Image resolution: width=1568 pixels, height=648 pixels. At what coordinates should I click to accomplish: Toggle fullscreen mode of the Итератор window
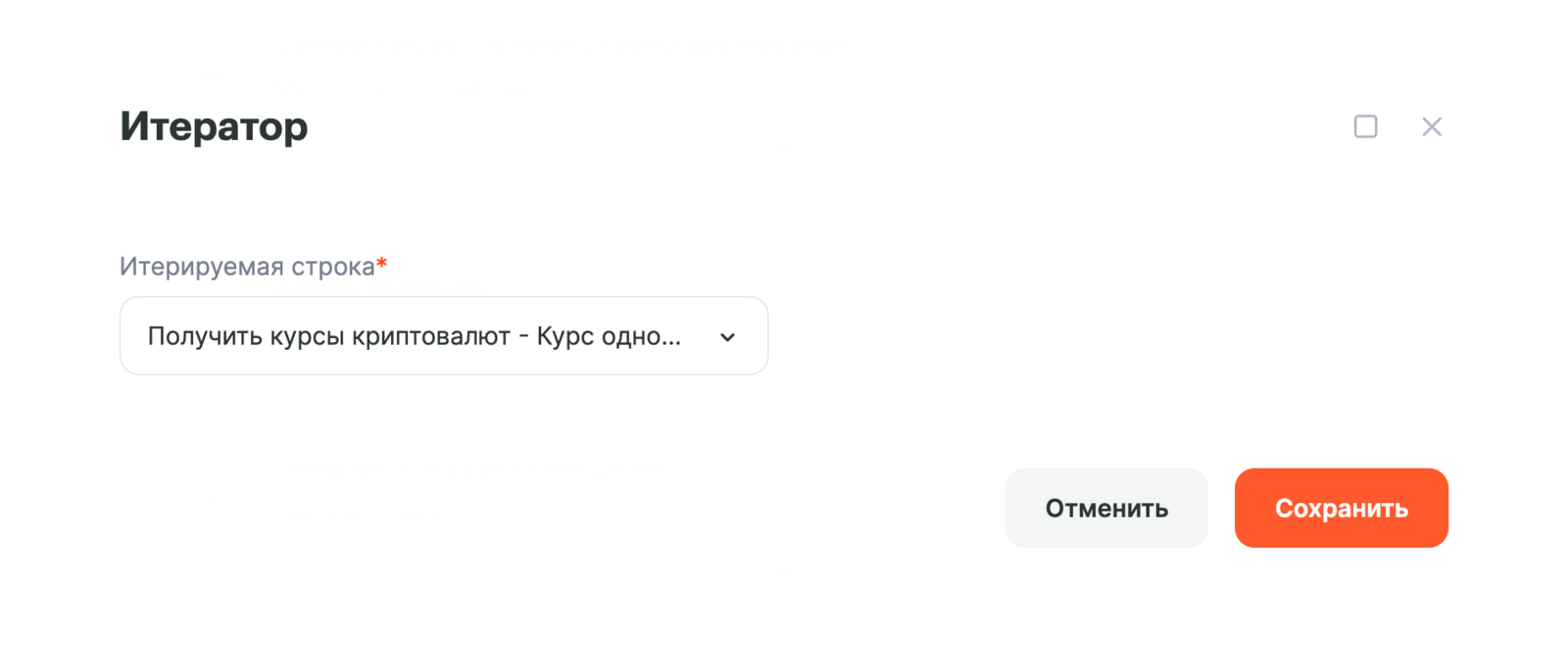coord(1365,126)
